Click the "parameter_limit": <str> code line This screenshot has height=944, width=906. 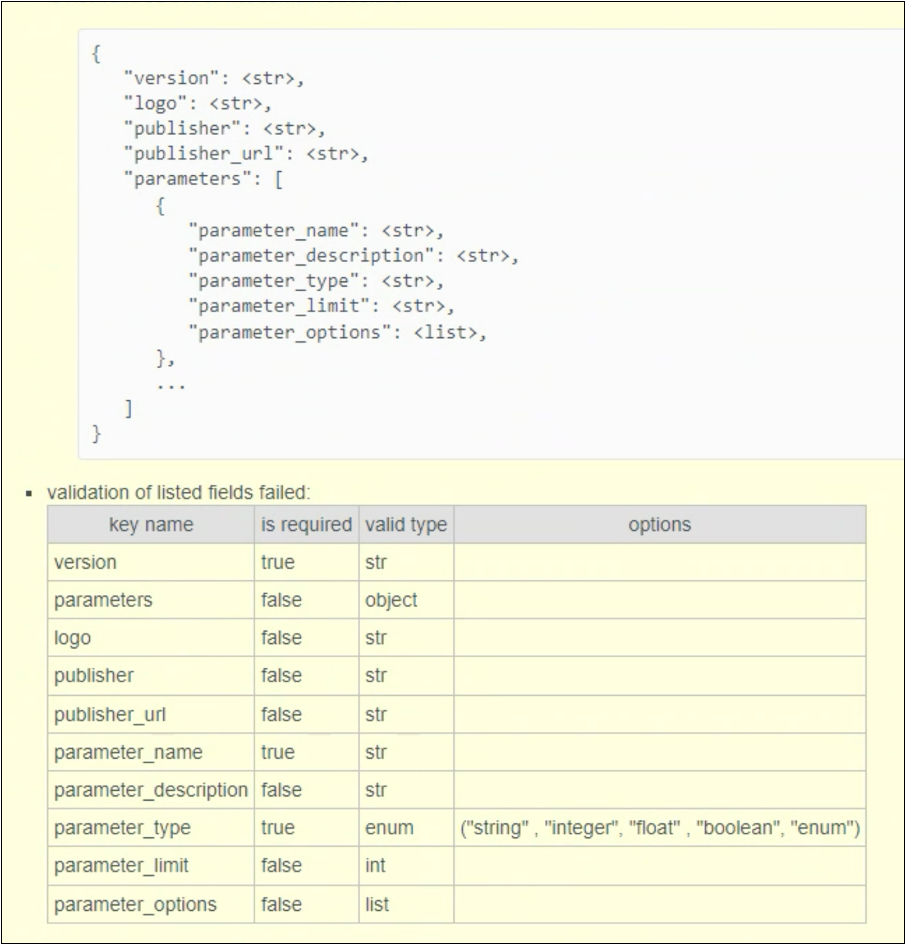(321, 306)
